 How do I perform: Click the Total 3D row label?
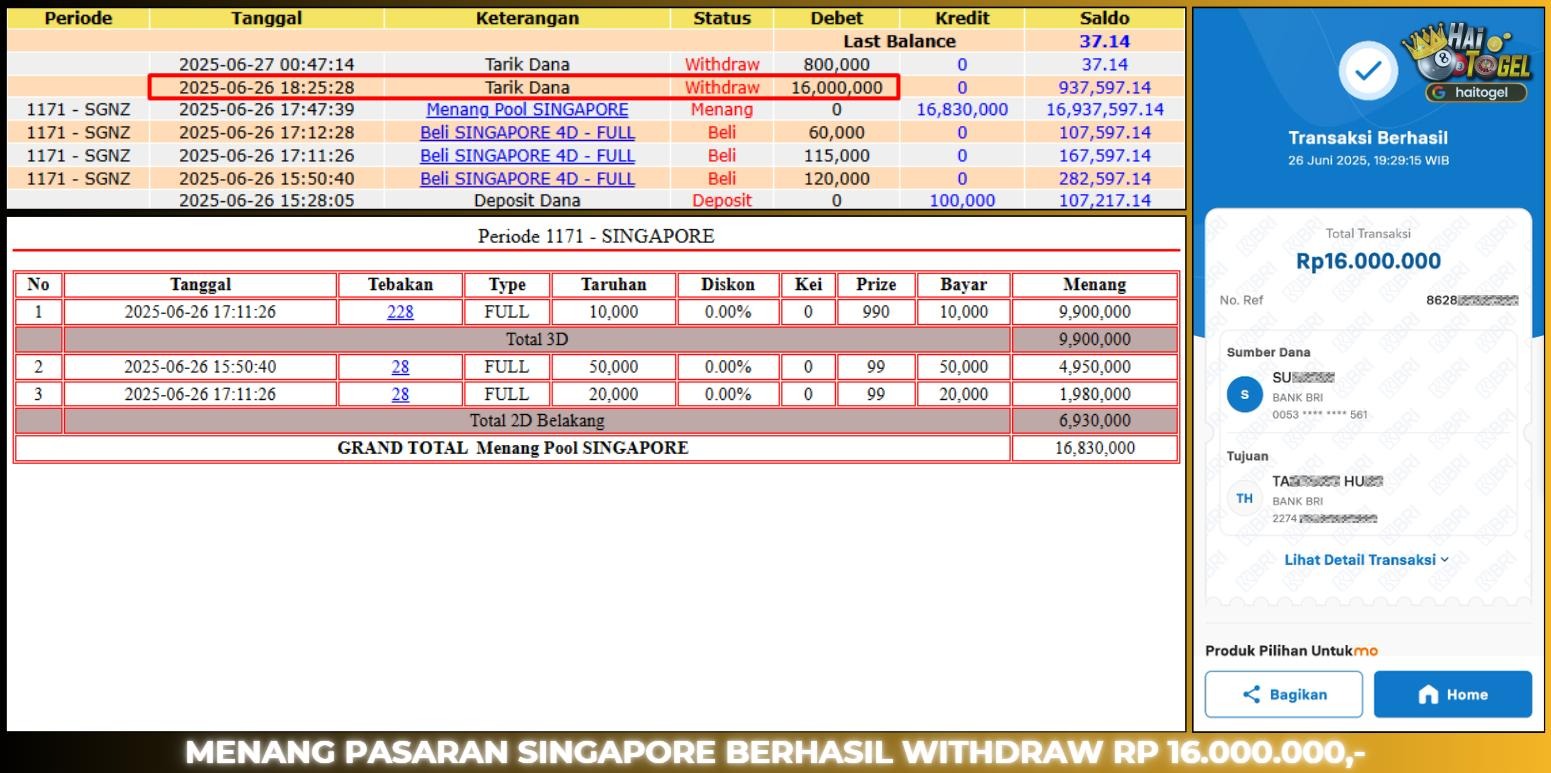537,339
